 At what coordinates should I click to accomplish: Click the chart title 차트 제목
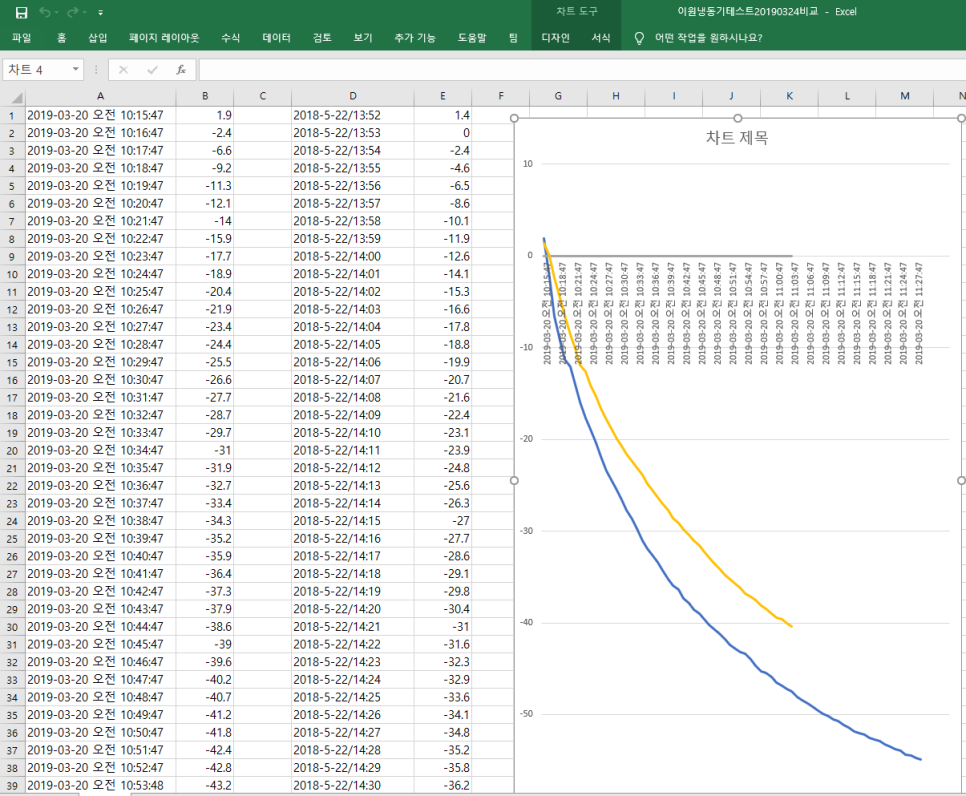point(737,137)
